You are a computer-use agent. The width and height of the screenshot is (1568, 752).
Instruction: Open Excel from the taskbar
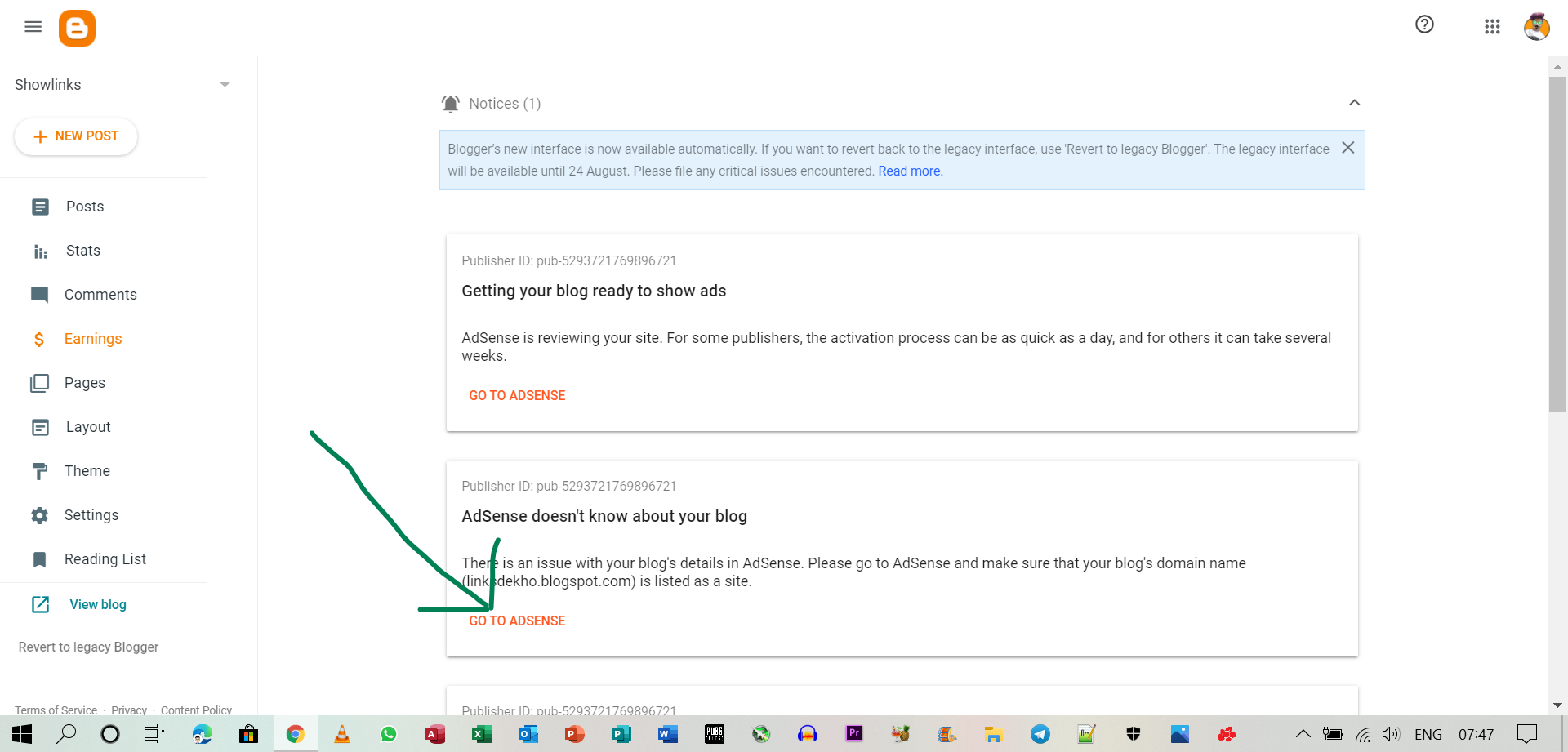[482, 734]
